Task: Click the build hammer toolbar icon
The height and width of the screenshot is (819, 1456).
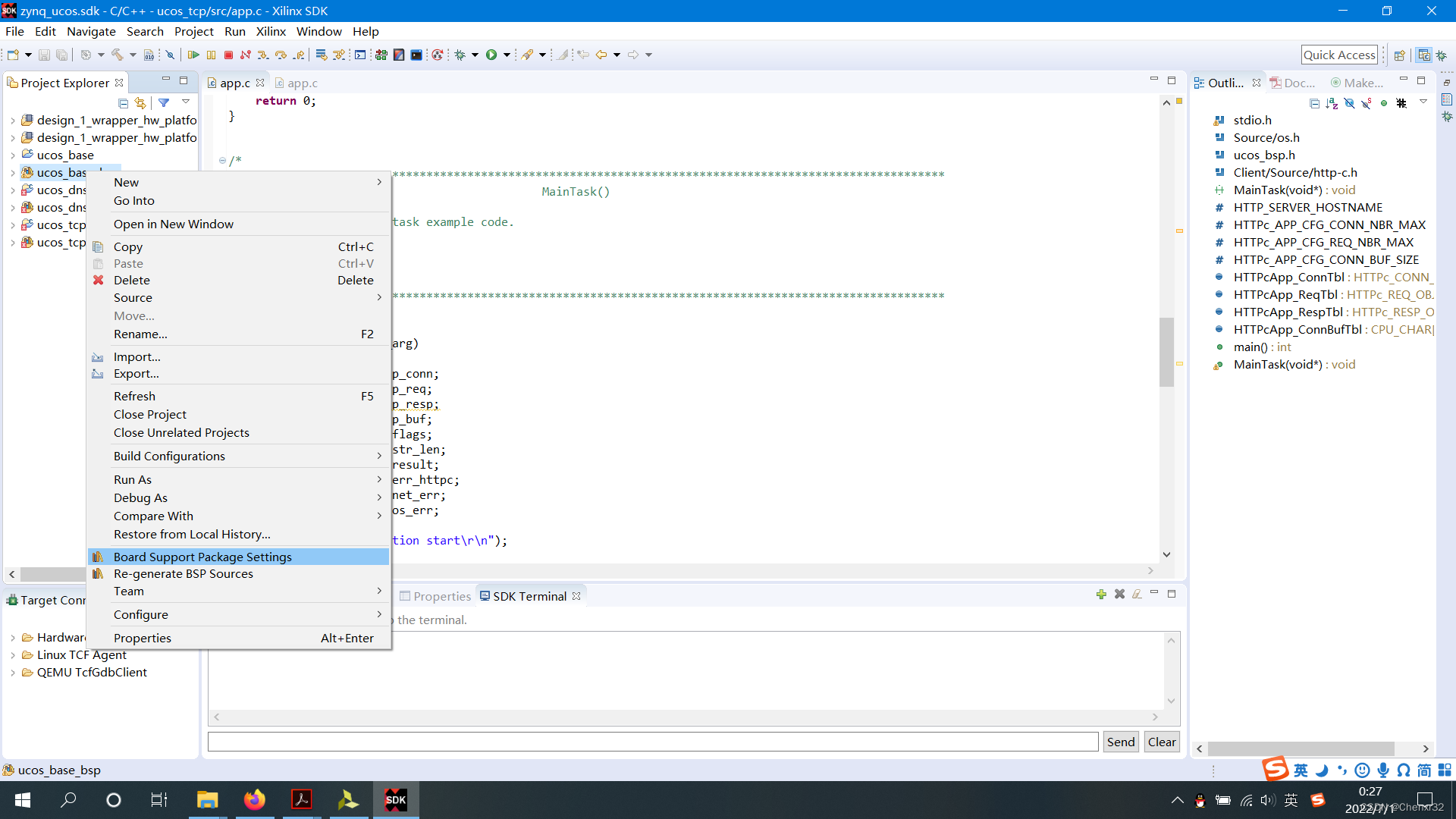Action: coord(117,55)
